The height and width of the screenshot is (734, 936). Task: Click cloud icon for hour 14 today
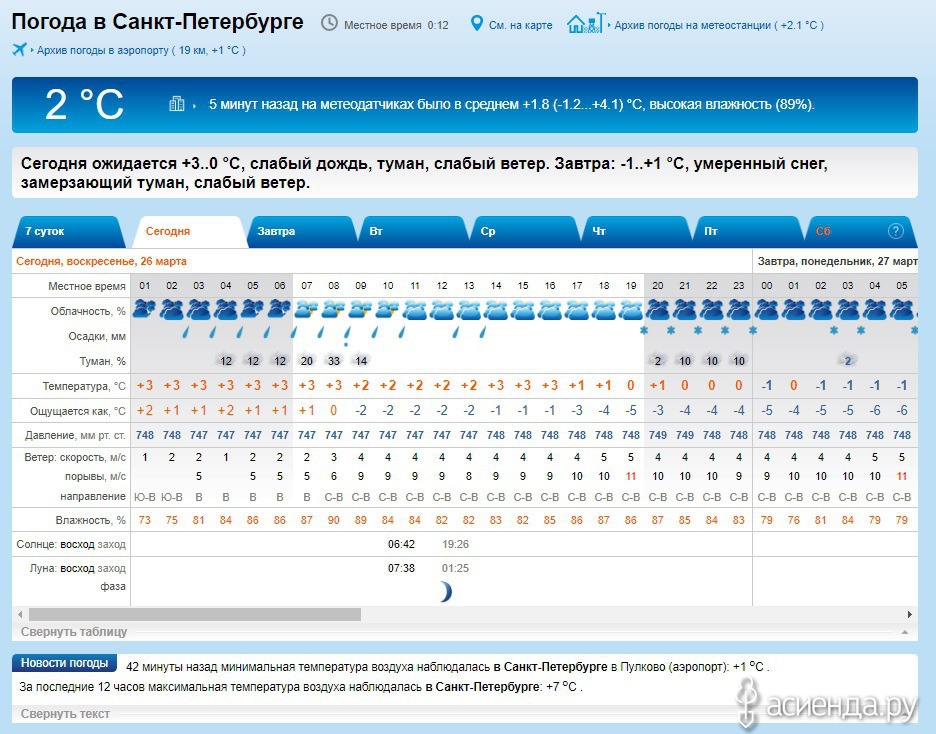(x=496, y=310)
